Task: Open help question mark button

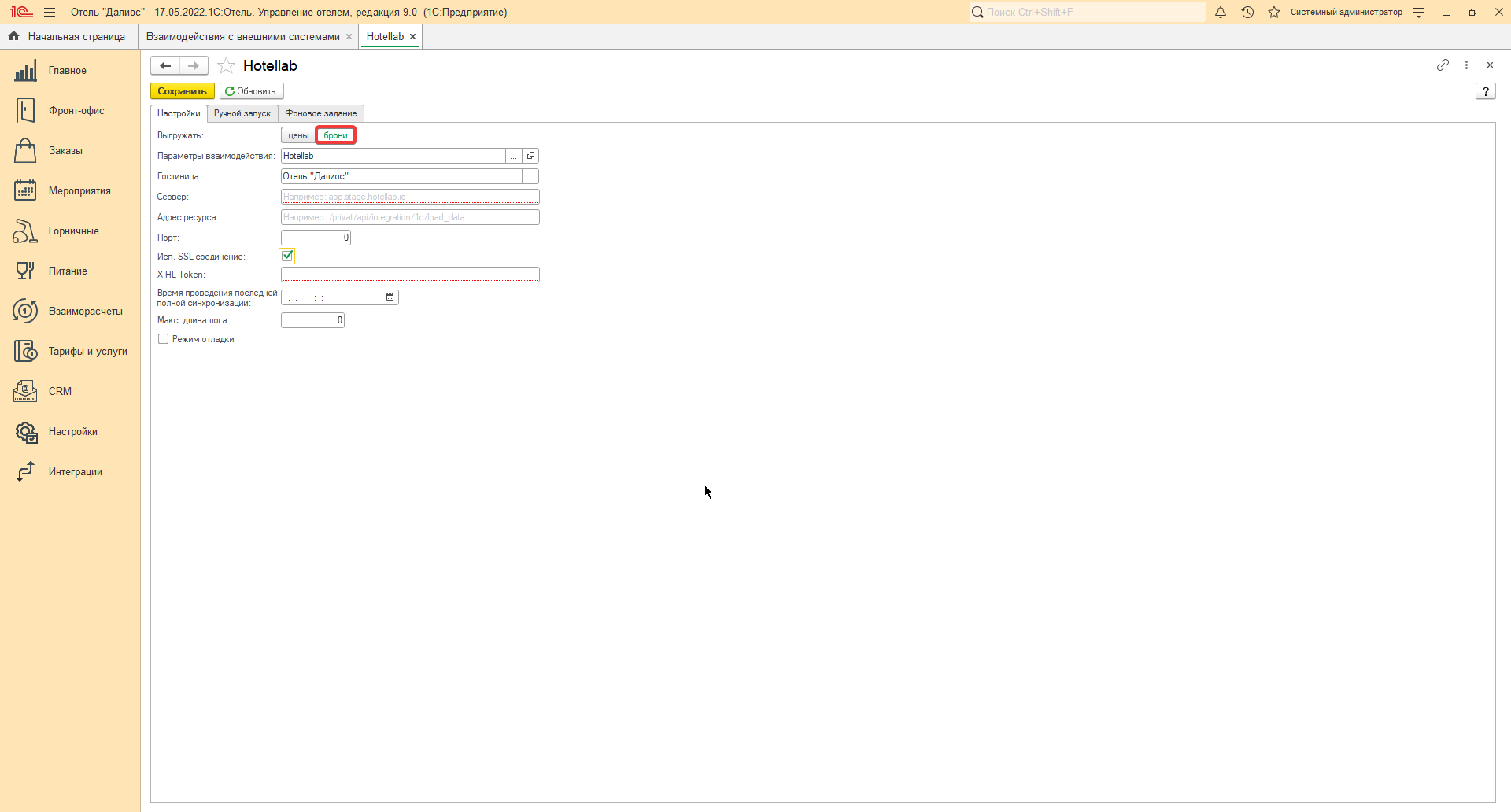Action: [1485, 91]
